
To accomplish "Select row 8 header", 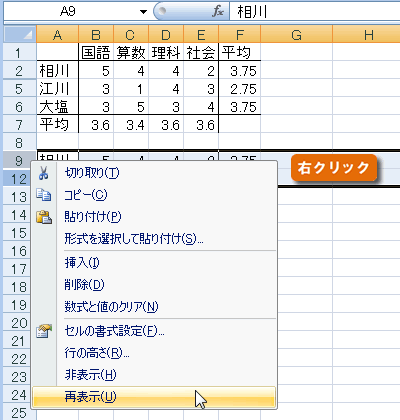I will 19,142.
